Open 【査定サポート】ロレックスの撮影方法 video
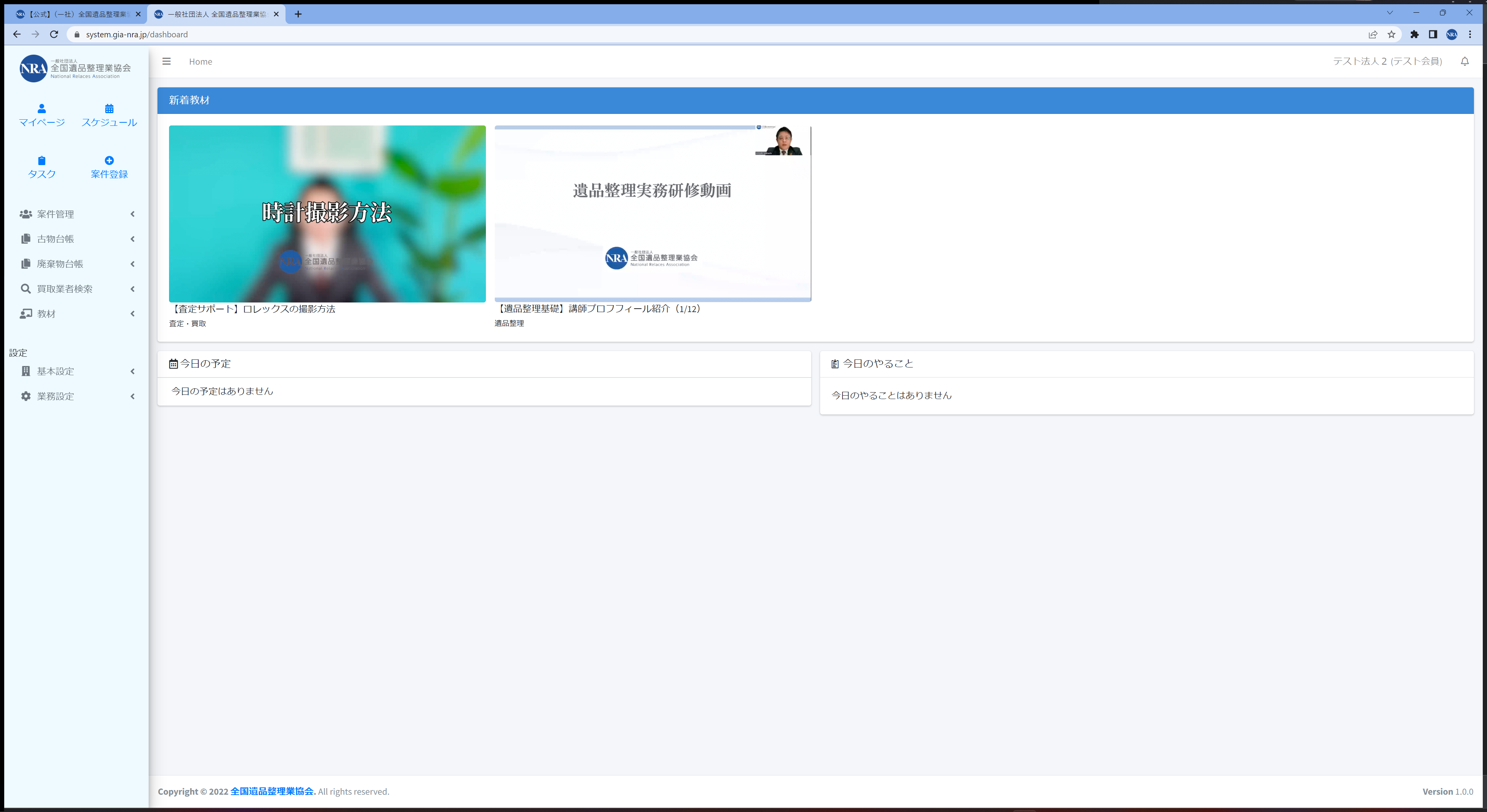 click(327, 214)
